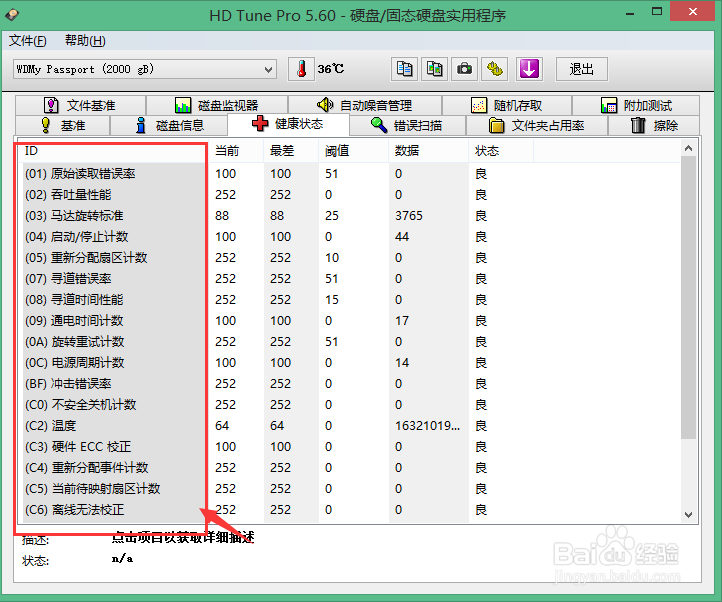Select row (C0) 不安全关机计数
This screenshot has height=602, width=722.
[x=349, y=405]
